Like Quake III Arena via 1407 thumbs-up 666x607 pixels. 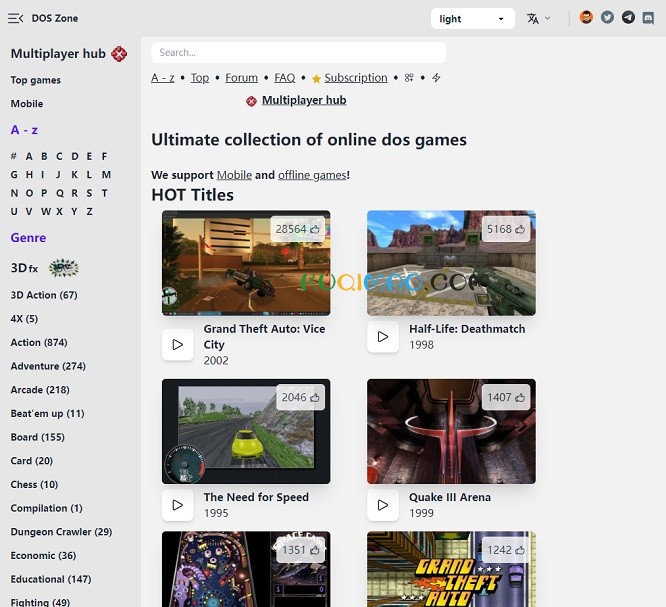505,398
